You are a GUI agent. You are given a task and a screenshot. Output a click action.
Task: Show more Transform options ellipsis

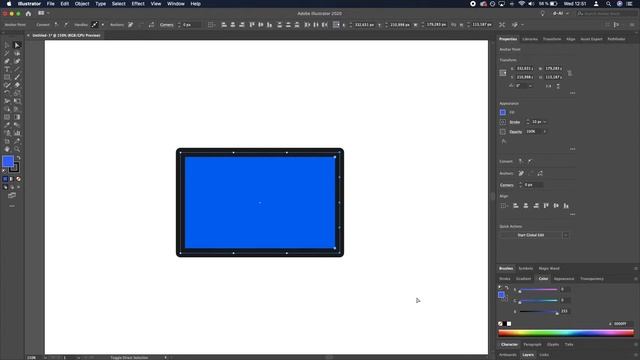(572, 93)
